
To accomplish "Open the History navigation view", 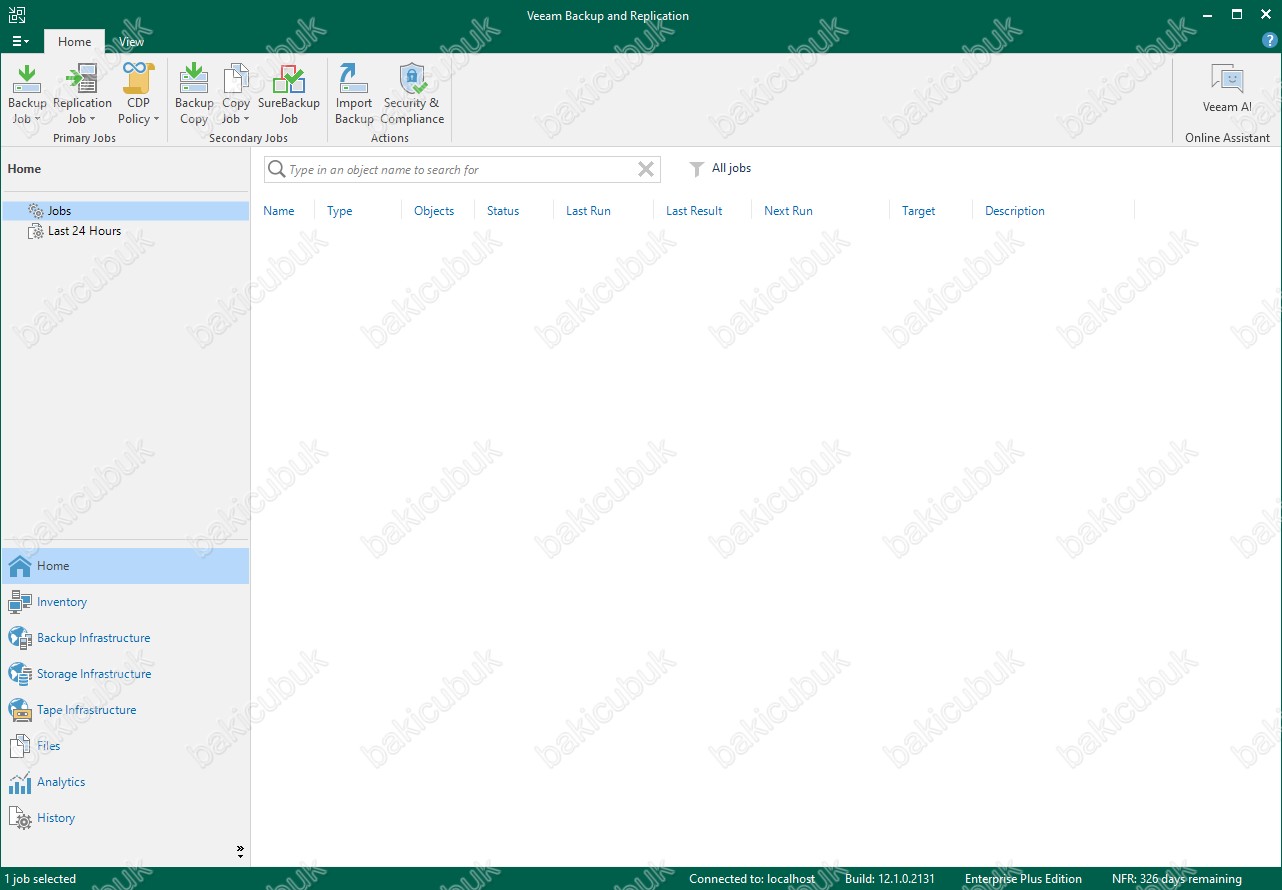I will click(125, 818).
